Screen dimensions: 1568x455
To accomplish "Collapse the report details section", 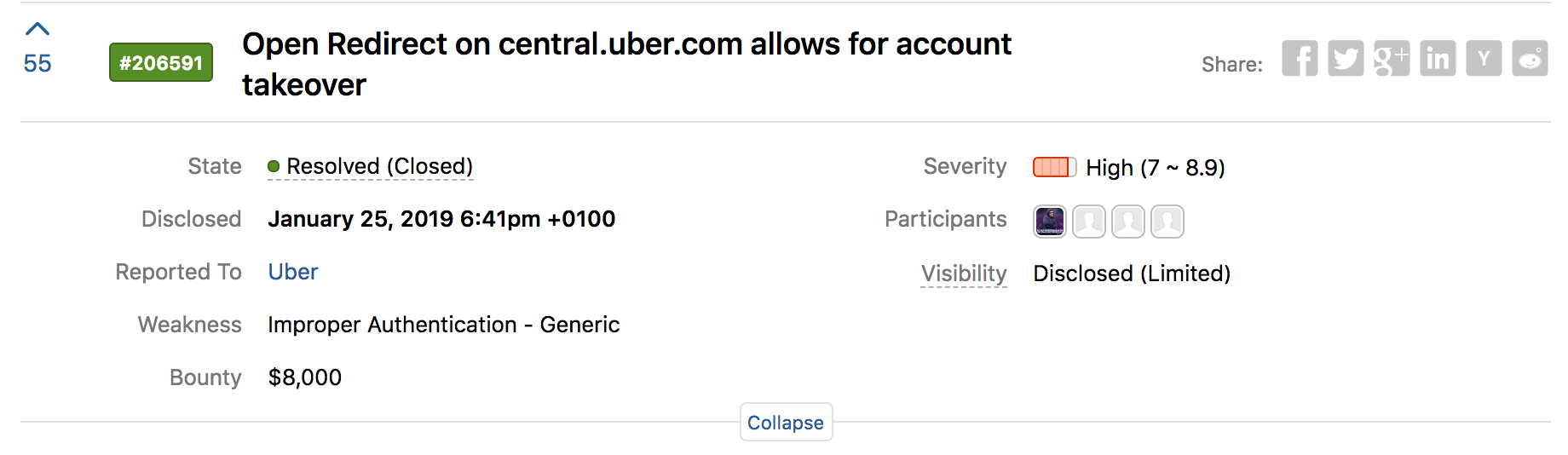I will 786,423.
